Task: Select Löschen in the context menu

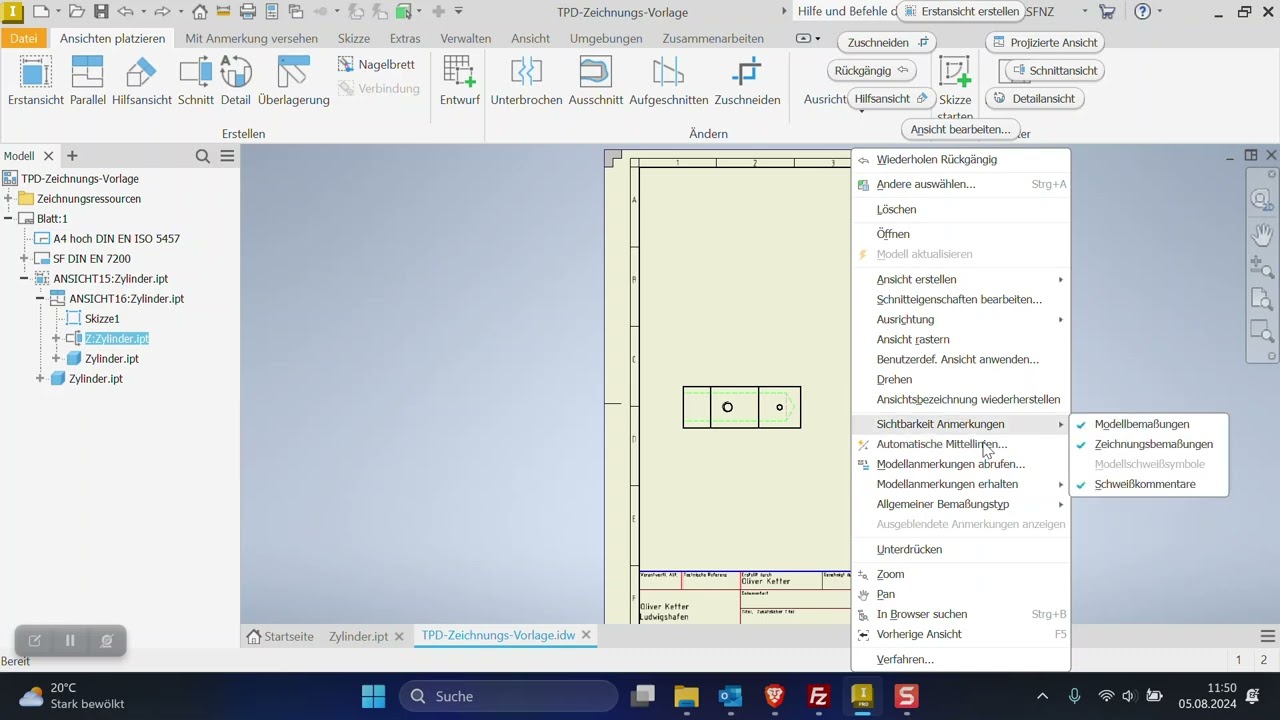Action: click(960, 209)
